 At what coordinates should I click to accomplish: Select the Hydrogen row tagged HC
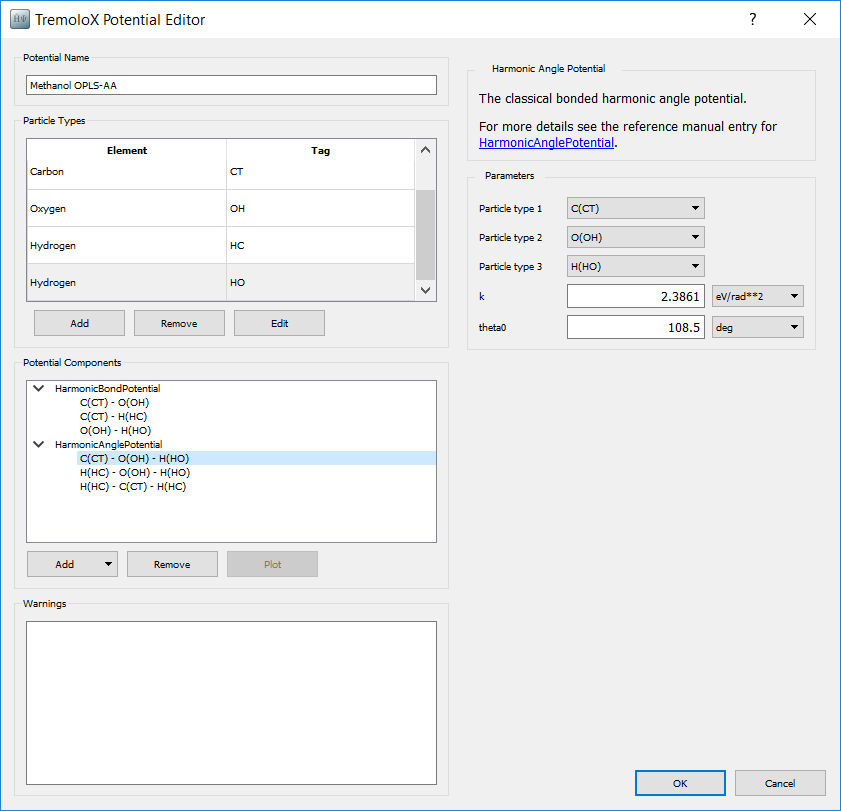pyautogui.click(x=220, y=246)
